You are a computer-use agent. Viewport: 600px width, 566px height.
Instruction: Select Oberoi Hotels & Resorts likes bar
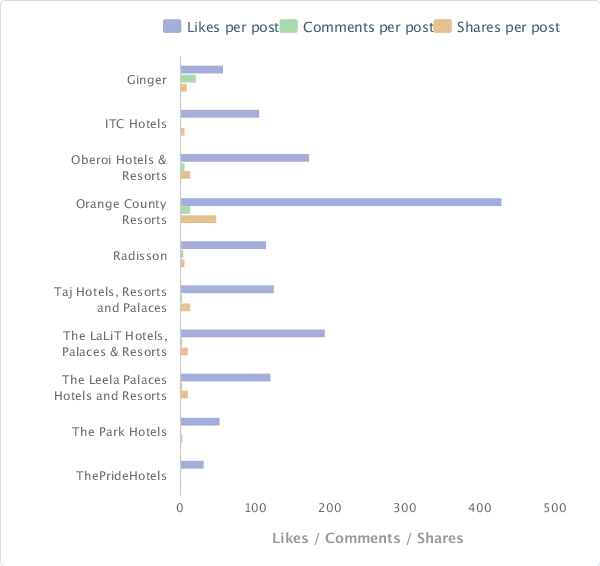[245, 158]
